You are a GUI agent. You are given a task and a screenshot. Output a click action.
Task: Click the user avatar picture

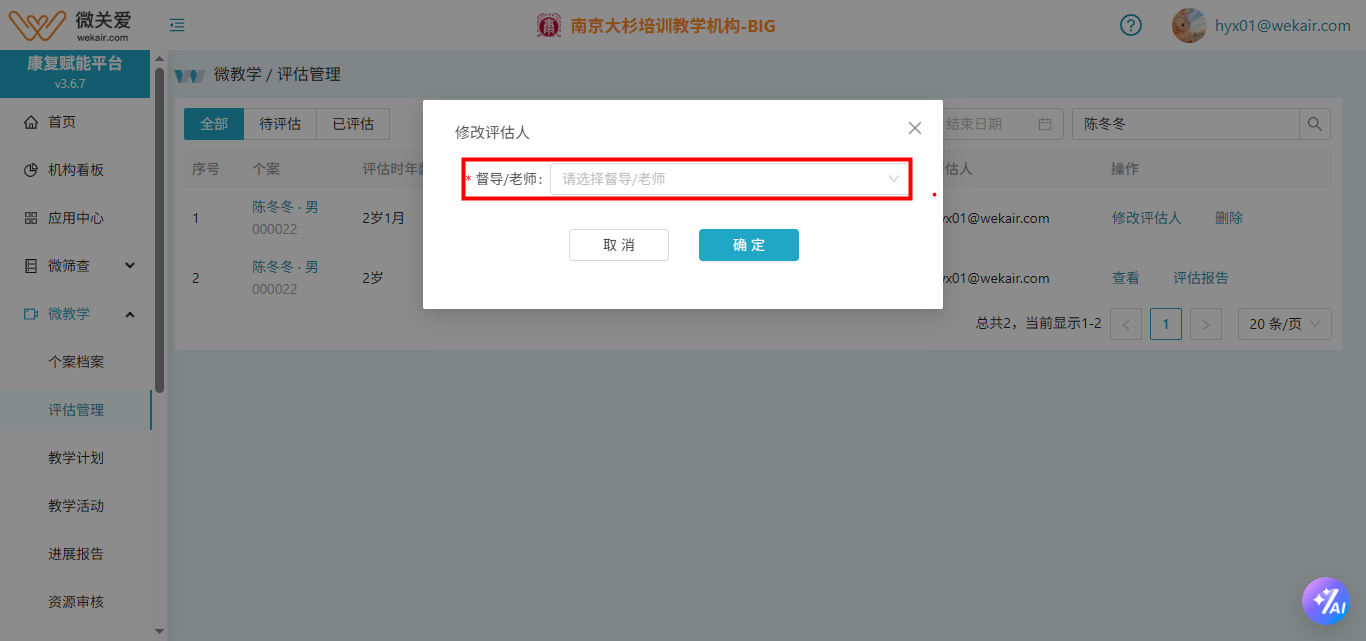click(x=1189, y=25)
